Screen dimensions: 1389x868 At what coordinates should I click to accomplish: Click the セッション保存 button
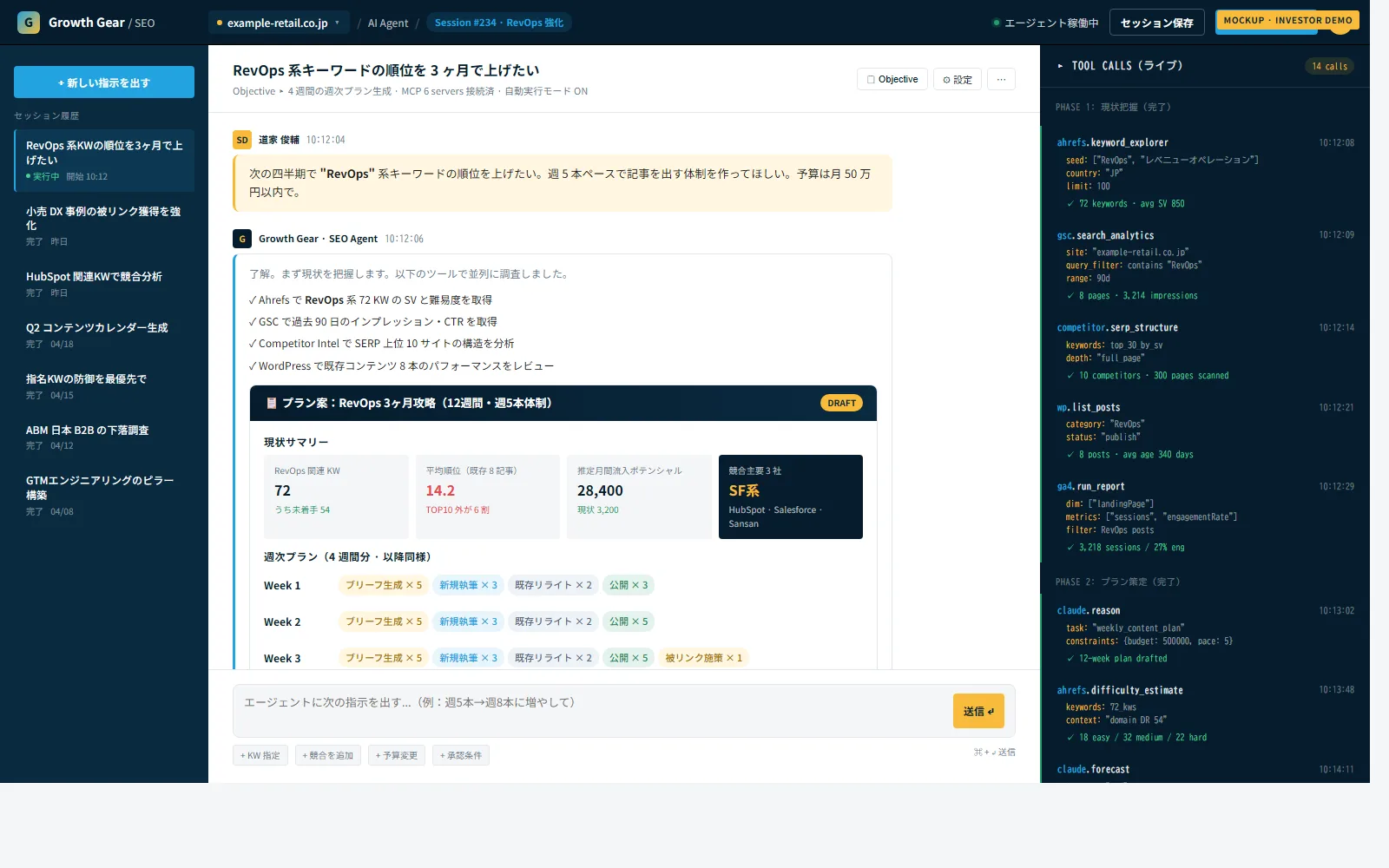[x=1156, y=23]
